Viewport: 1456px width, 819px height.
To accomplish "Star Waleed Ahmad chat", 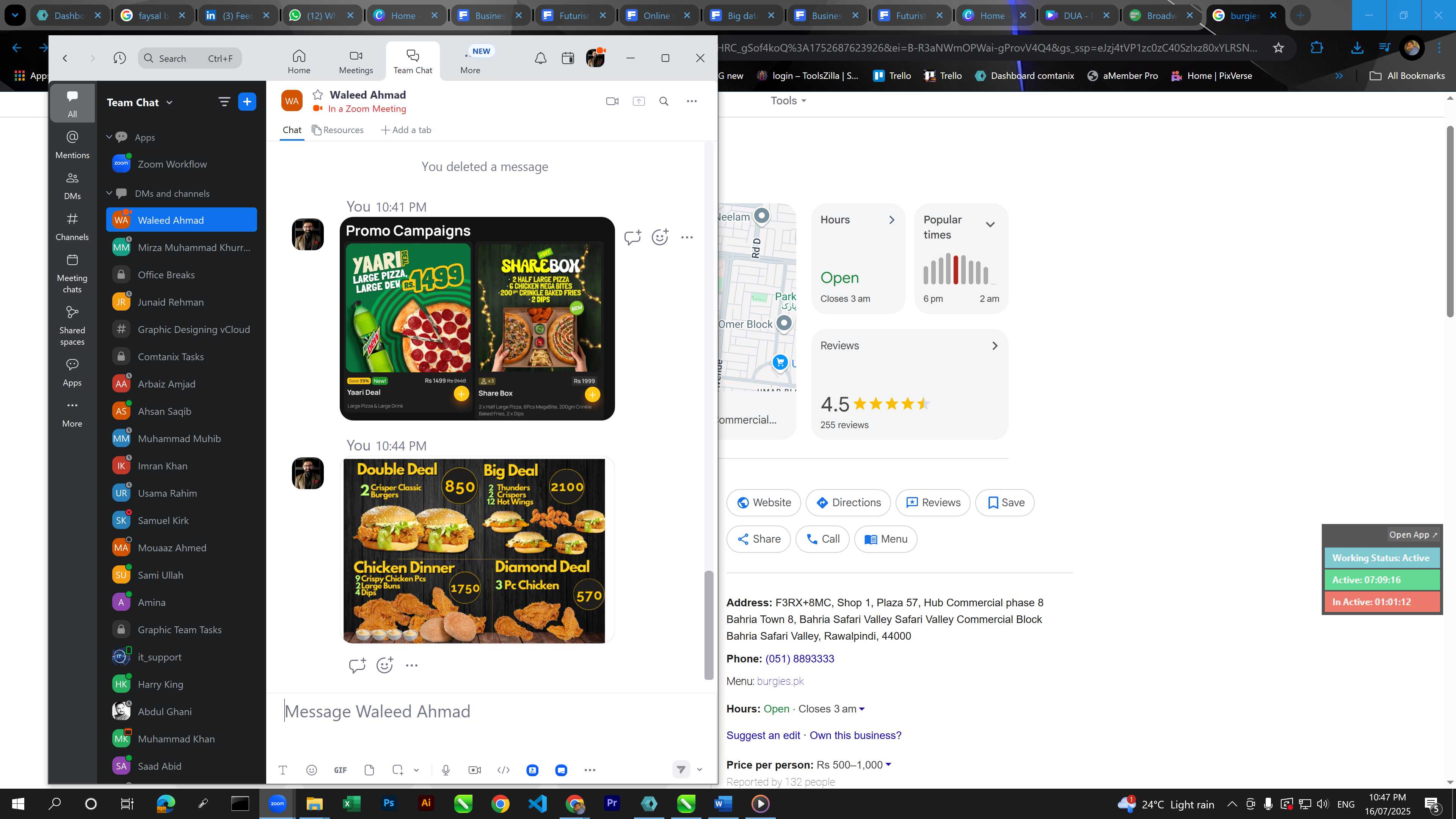I will [318, 95].
